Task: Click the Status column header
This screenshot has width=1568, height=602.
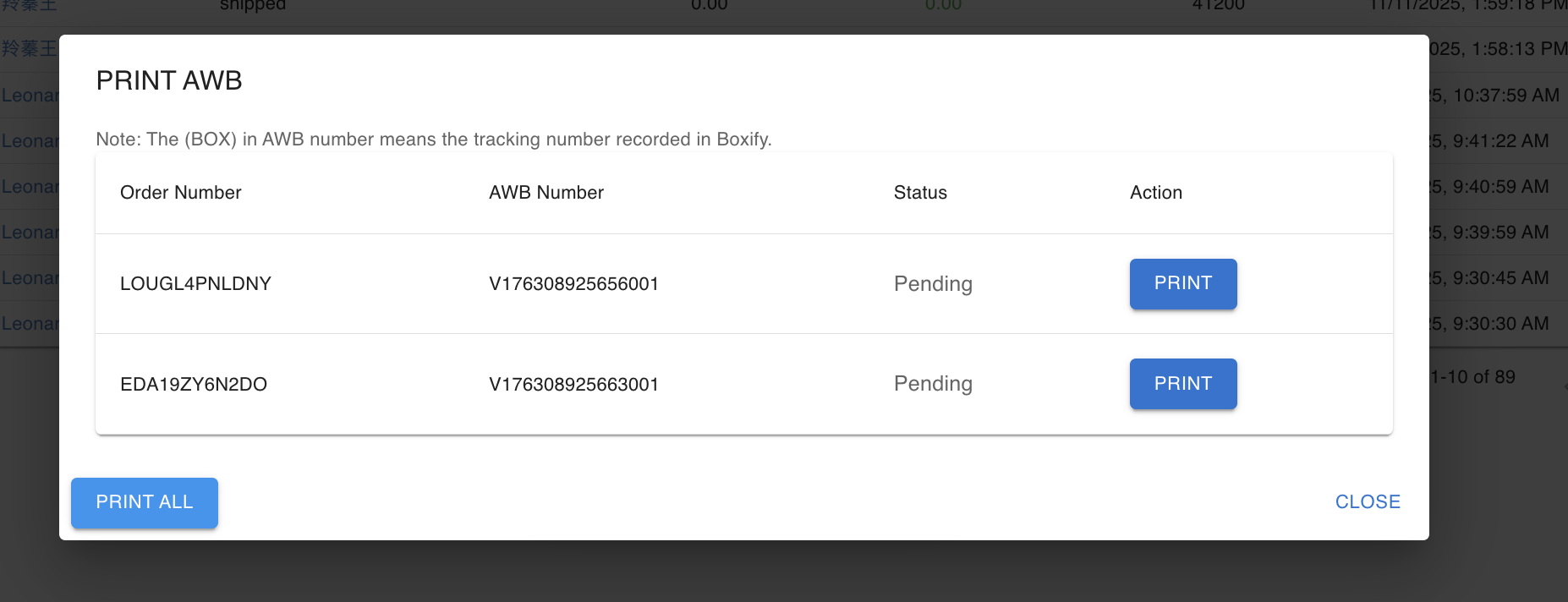Action: point(920,193)
